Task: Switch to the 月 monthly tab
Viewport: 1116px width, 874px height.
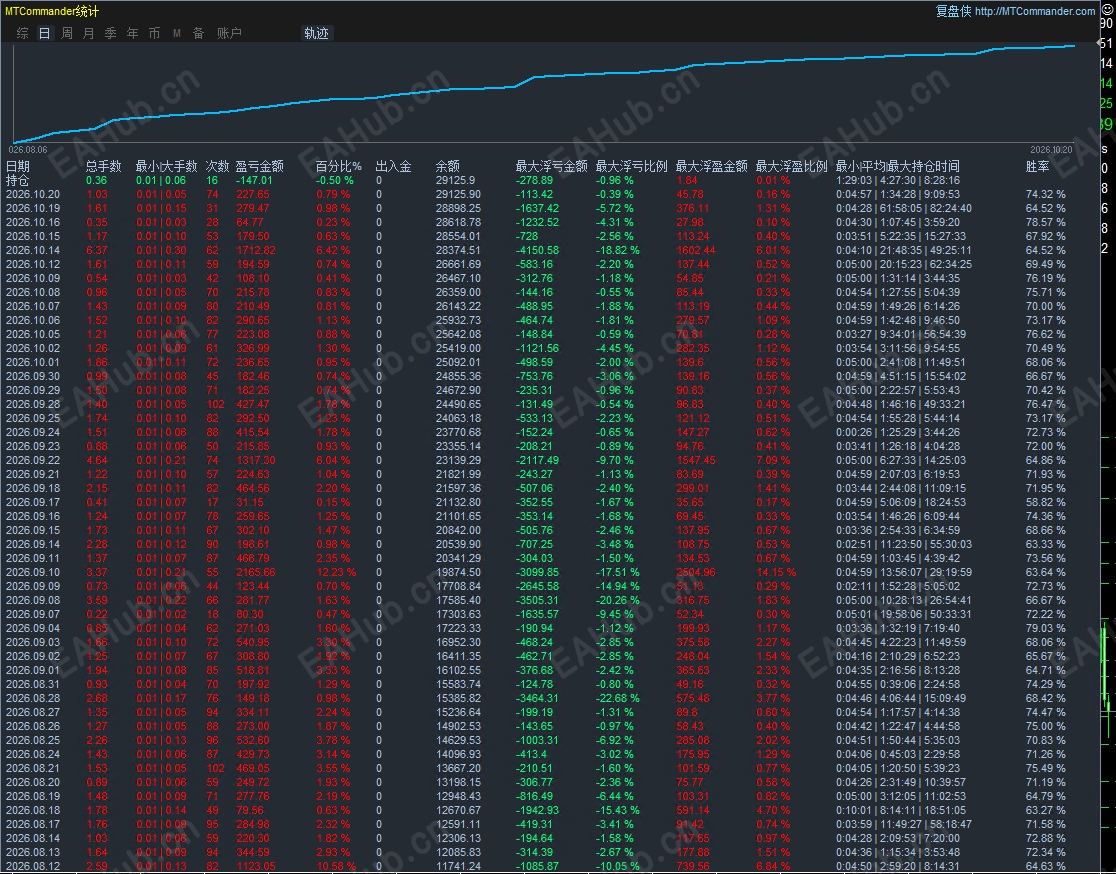Action: 89,33
